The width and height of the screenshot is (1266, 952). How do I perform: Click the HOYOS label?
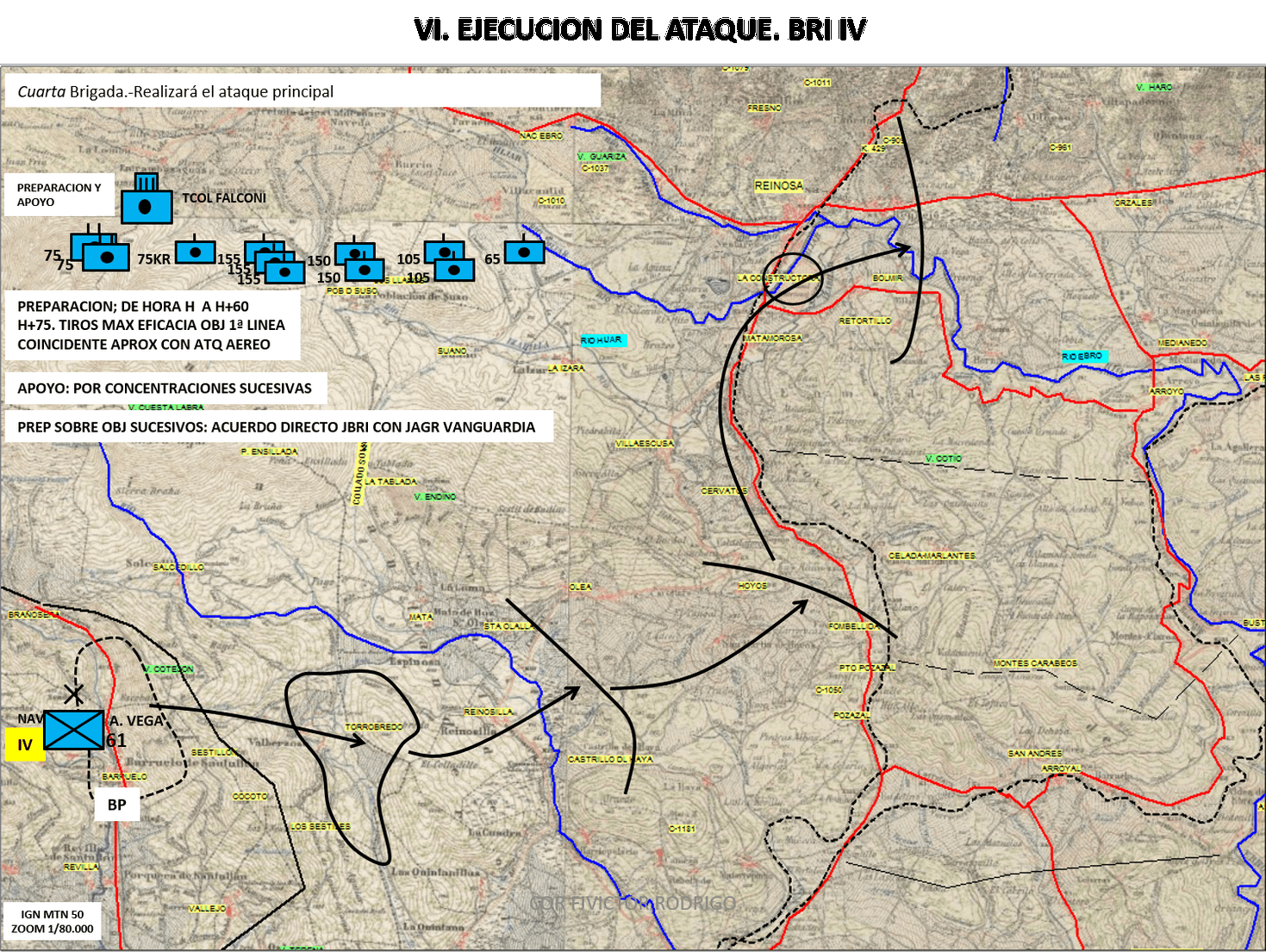click(x=752, y=586)
